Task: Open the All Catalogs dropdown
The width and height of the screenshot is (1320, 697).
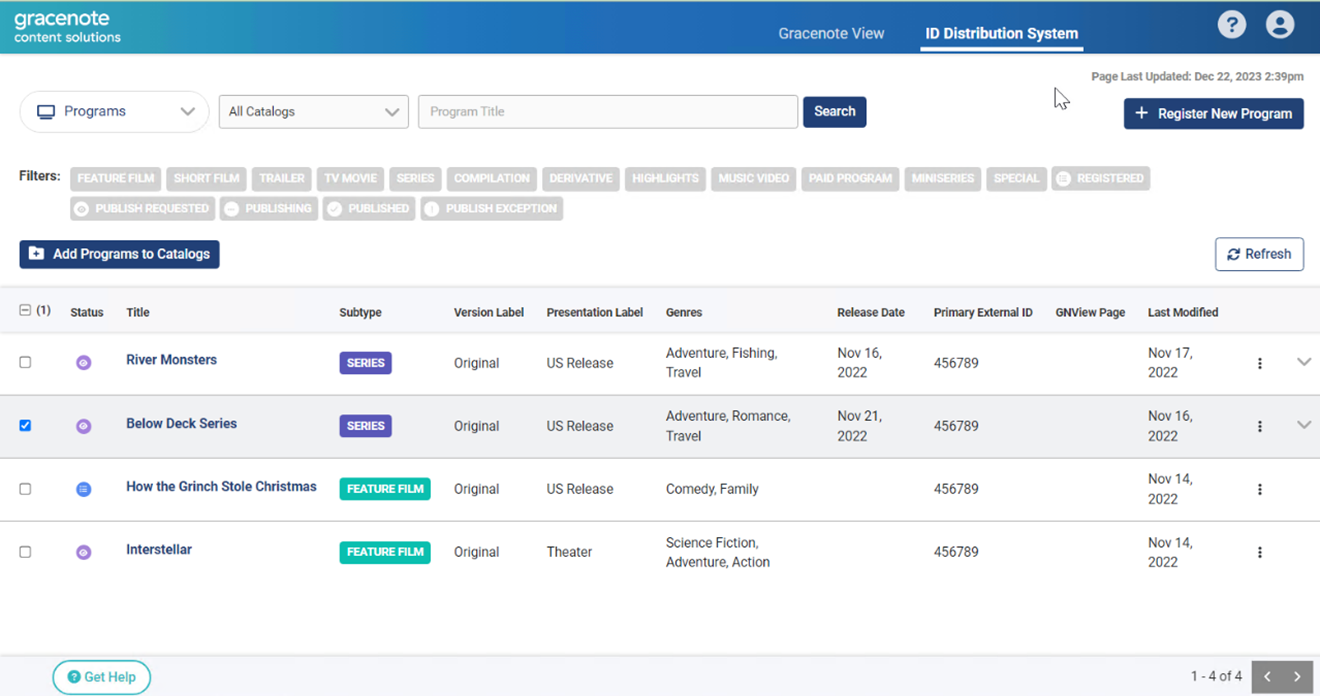Action: [313, 112]
